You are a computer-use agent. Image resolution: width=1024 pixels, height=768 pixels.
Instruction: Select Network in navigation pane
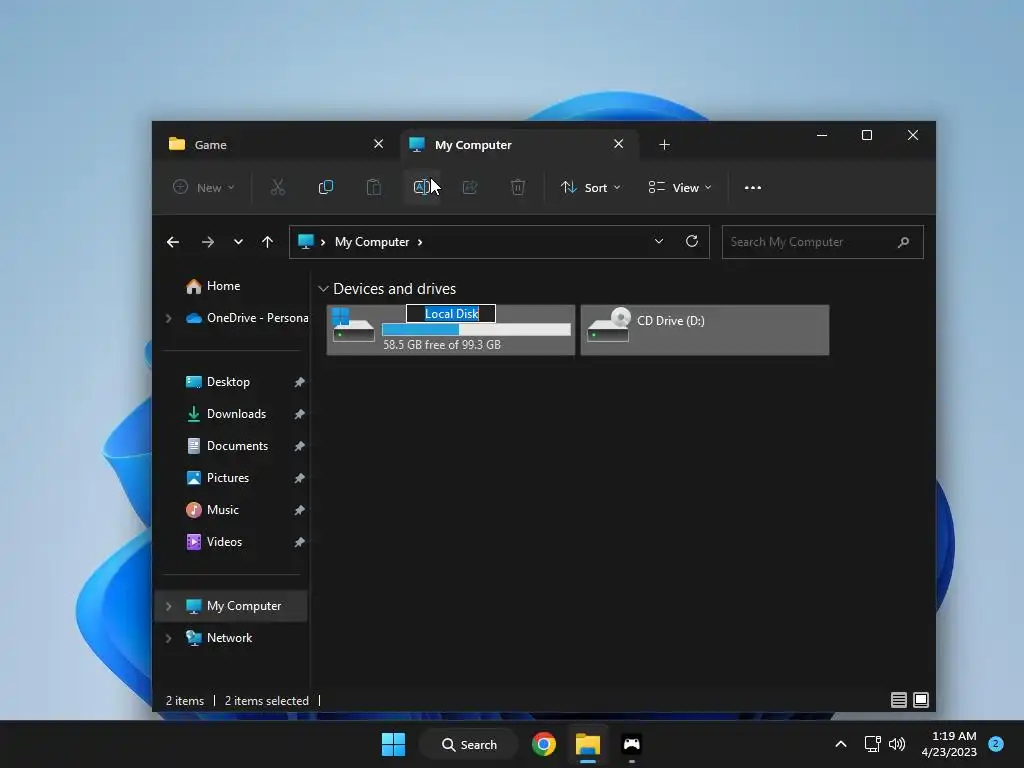231,638
